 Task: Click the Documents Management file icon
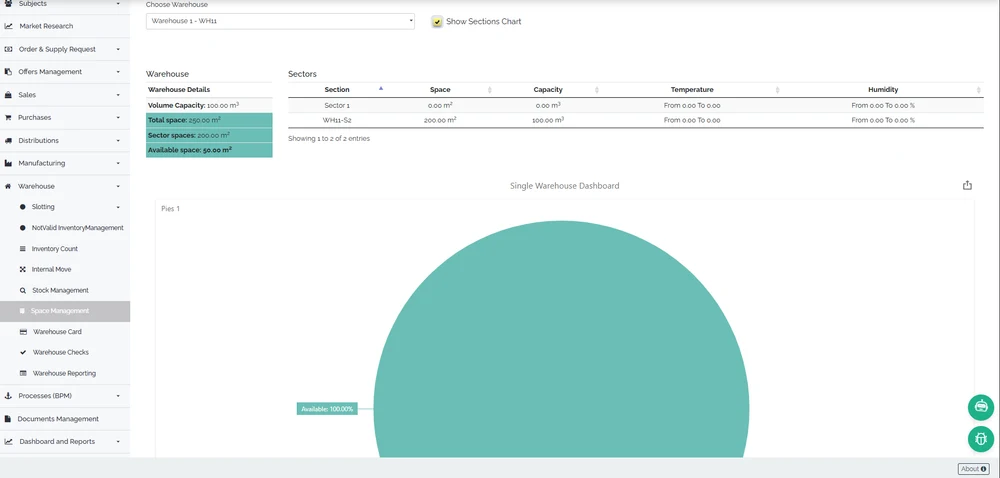click(x=8, y=419)
